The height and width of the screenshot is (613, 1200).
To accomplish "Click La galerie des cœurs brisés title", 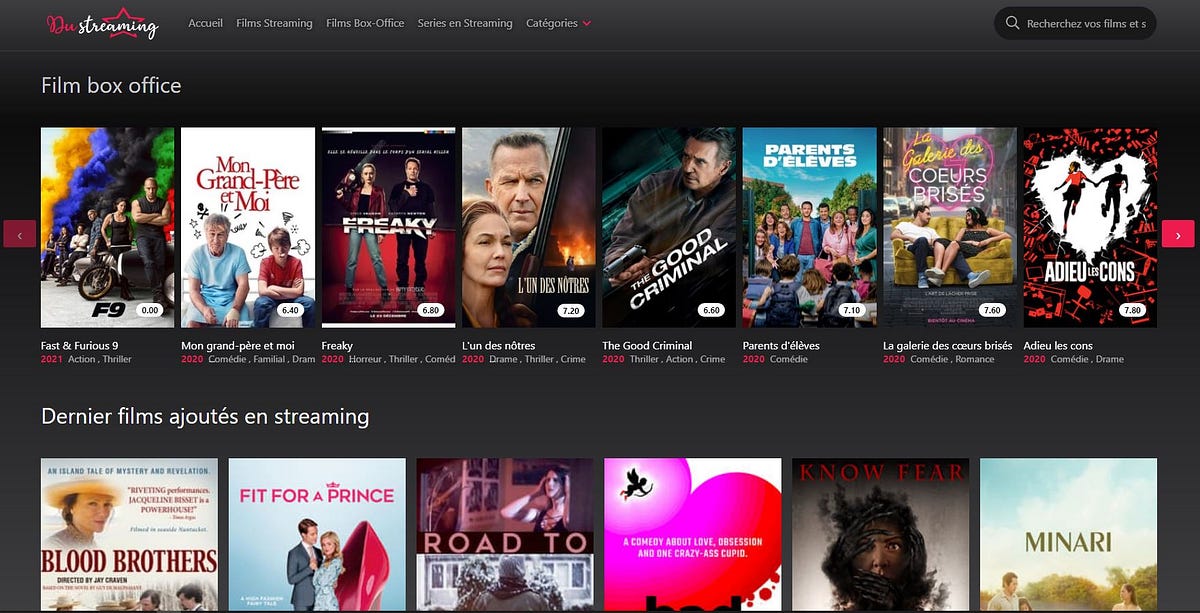I will 948,346.
